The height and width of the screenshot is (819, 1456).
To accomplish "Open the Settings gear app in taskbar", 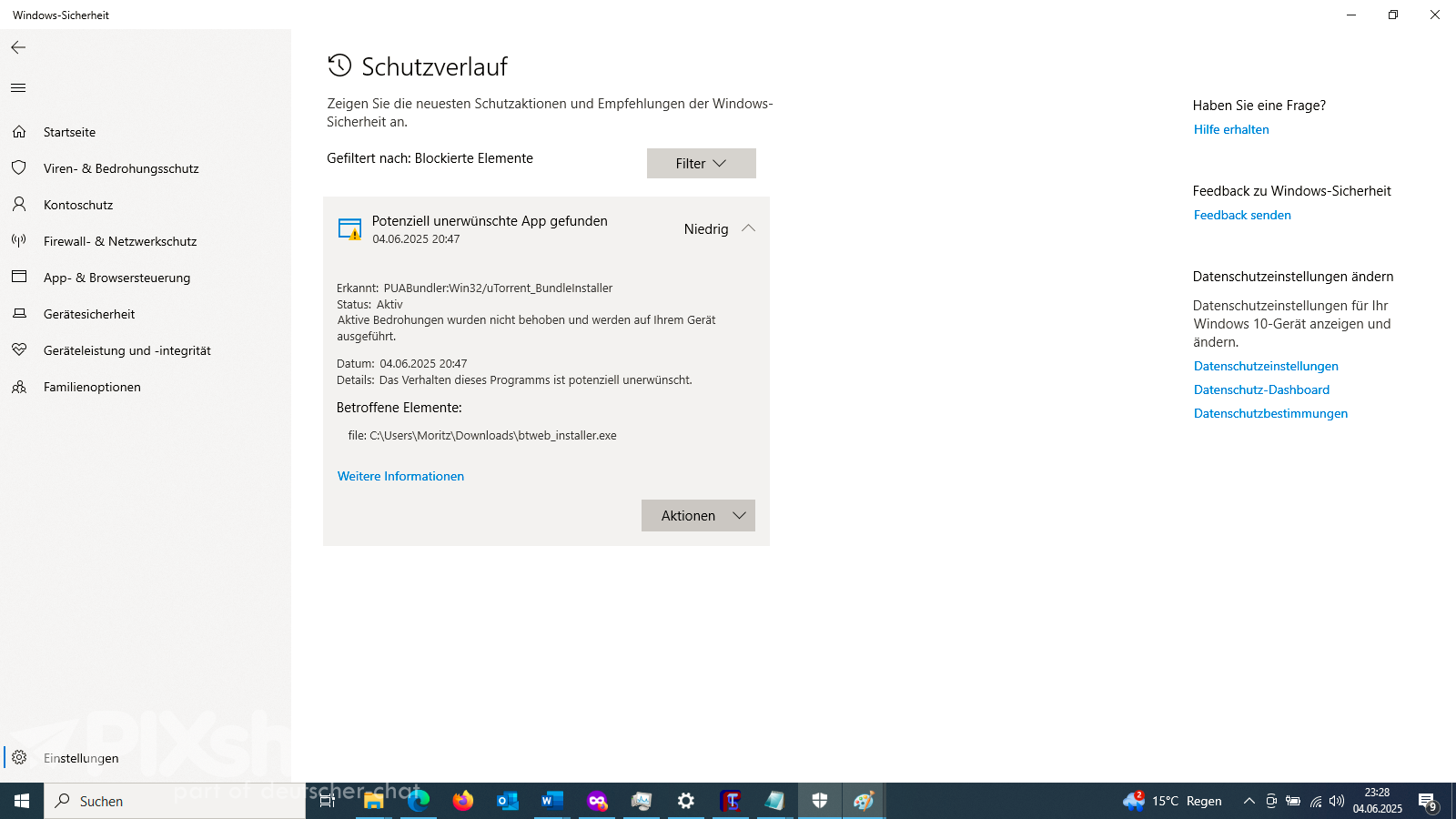I will coord(686,801).
